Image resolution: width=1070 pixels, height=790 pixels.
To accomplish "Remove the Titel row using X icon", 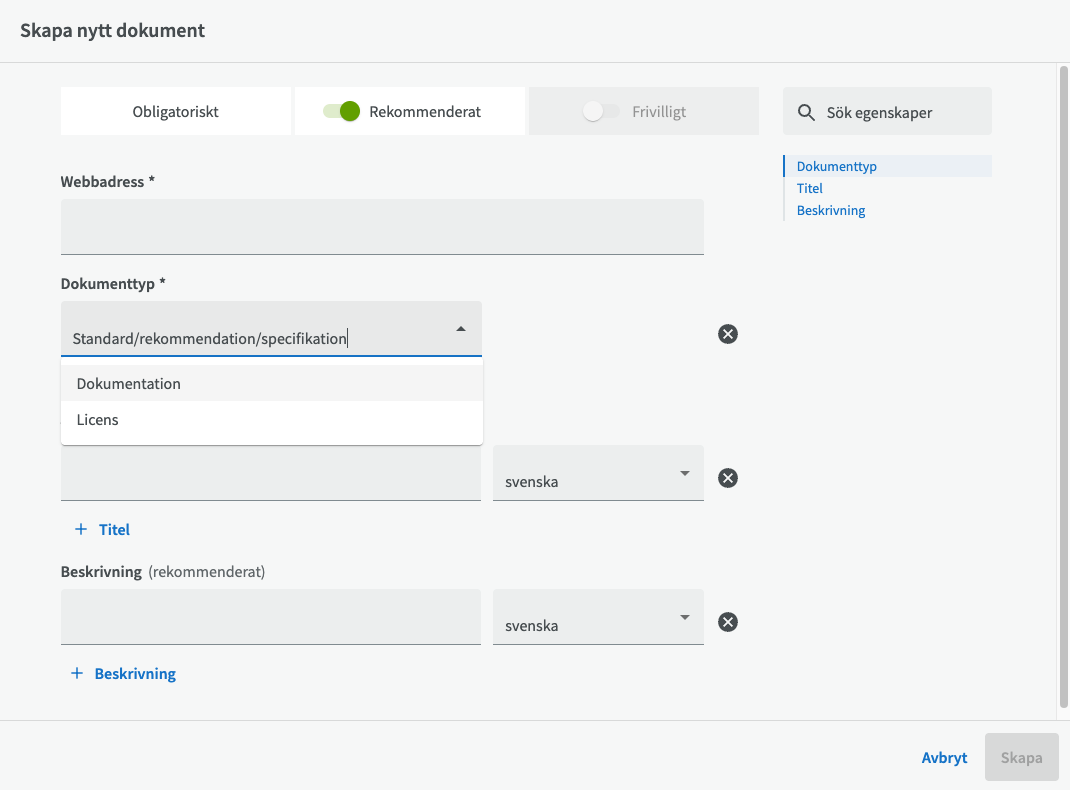I will click(728, 478).
